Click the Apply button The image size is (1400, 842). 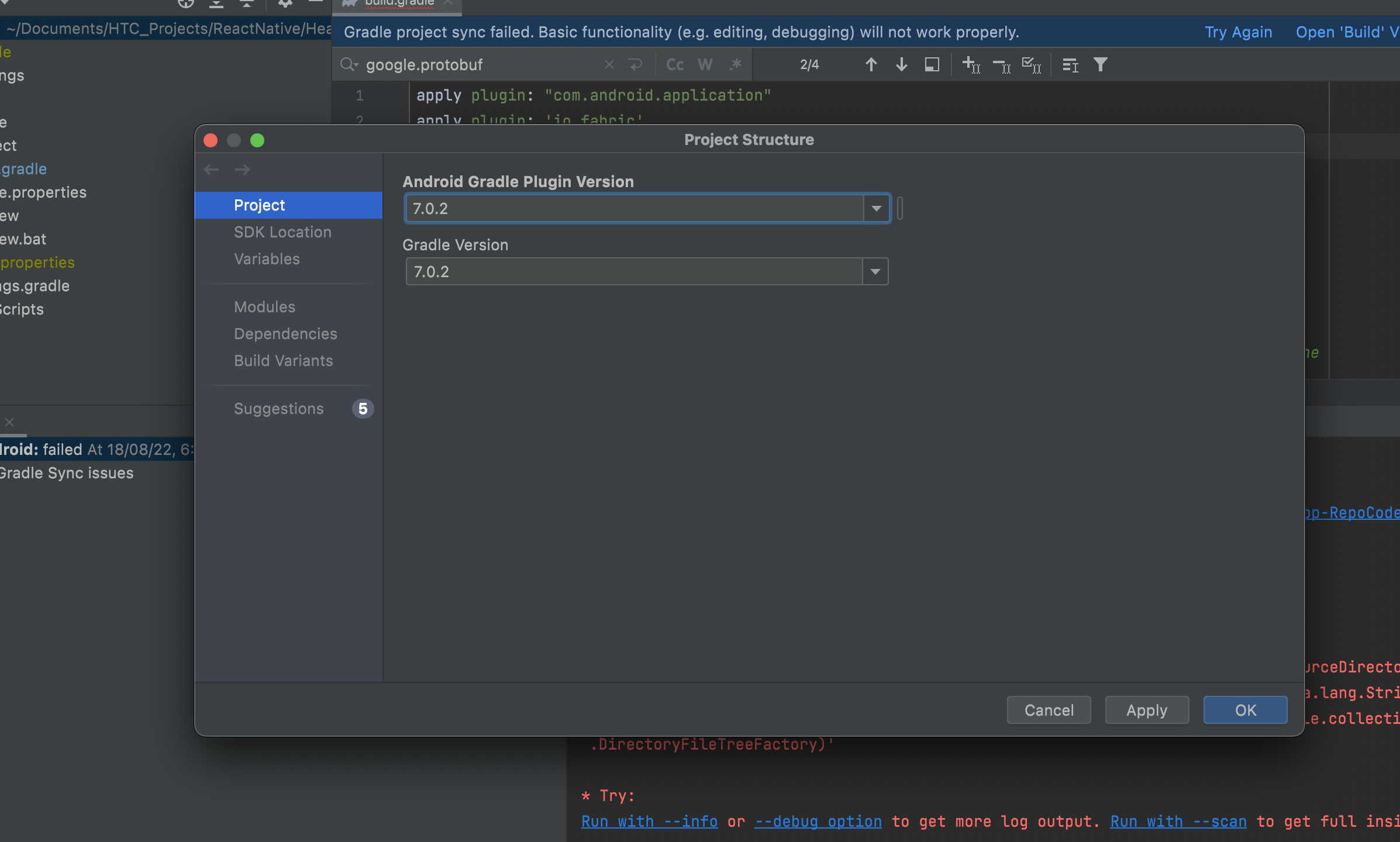point(1146,710)
